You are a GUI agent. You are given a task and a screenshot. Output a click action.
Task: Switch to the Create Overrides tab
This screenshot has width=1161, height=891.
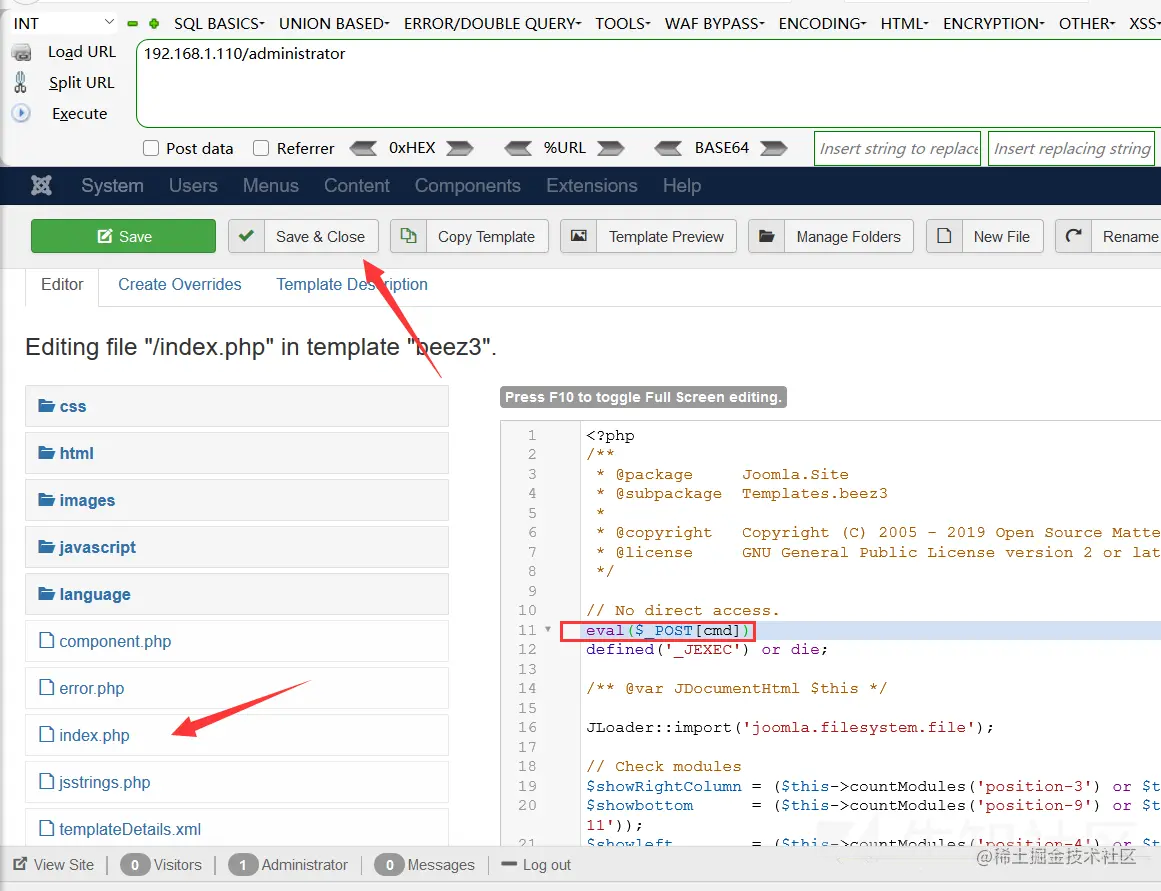pyautogui.click(x=180, y=284)
